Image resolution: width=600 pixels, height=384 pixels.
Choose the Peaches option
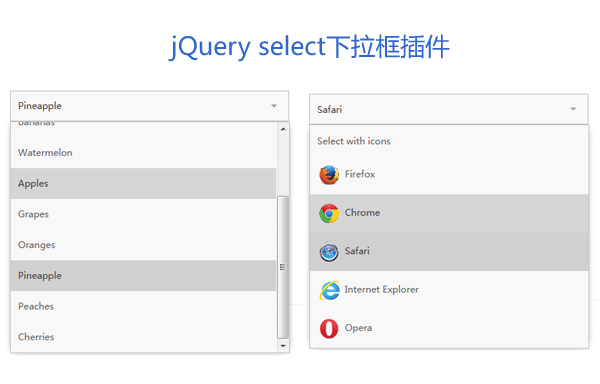(143, 306)
